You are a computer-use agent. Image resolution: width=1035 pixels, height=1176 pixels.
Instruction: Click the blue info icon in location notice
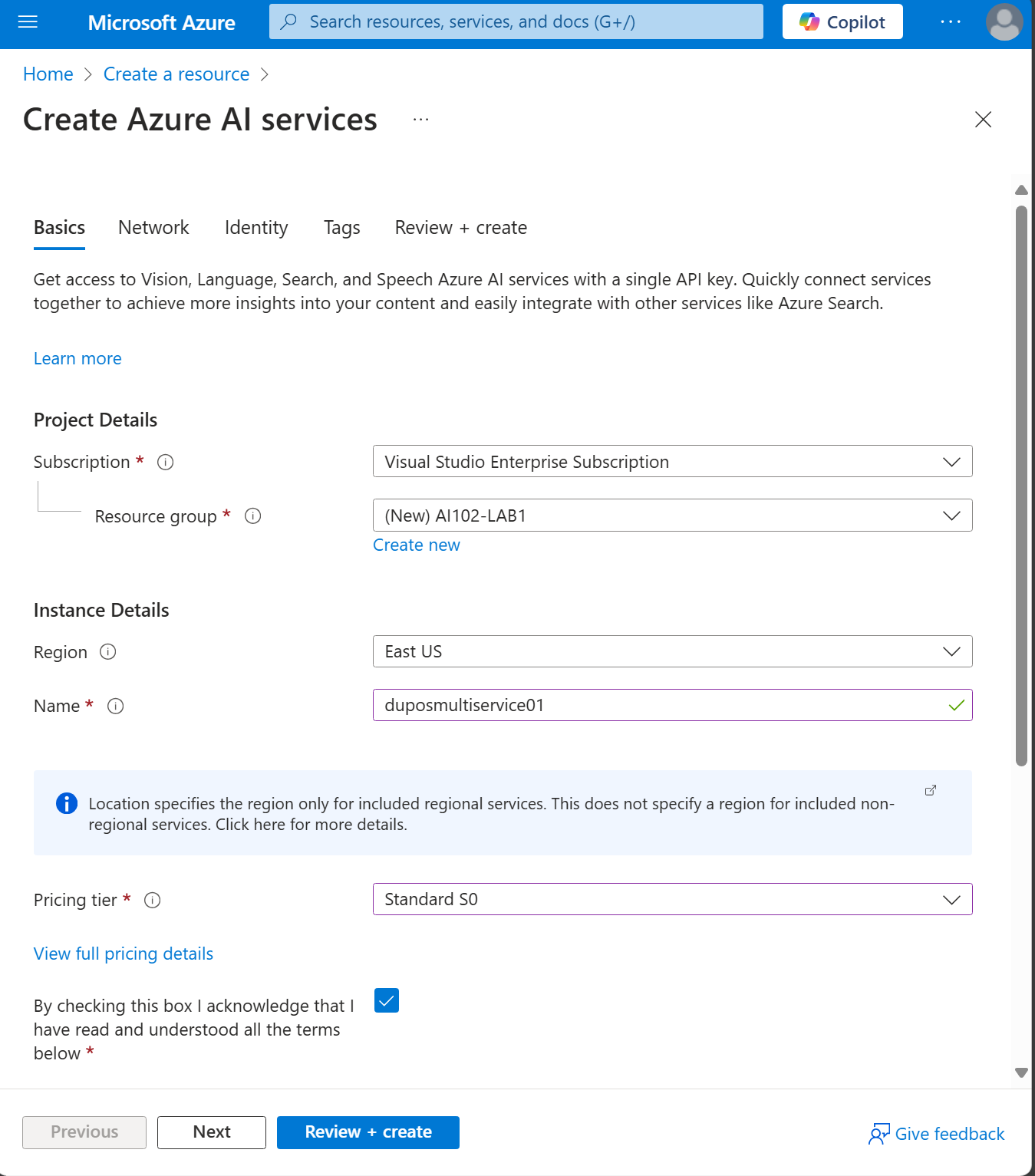click(x=67, y=803)
